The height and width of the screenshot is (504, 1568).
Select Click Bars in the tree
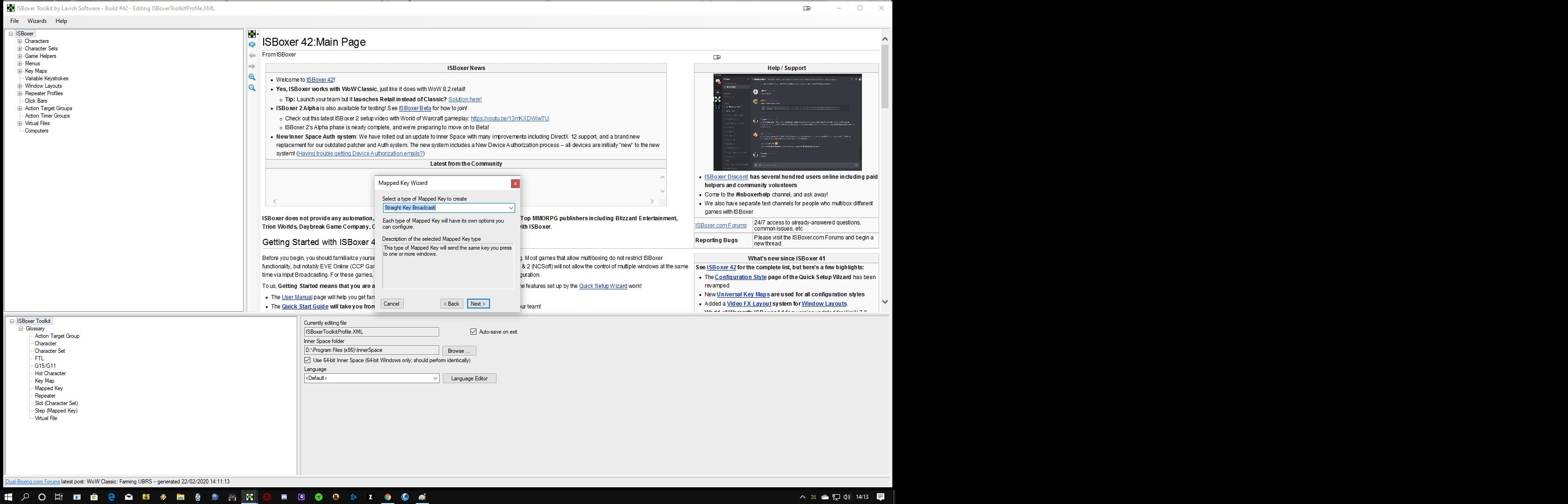point(36,101)
